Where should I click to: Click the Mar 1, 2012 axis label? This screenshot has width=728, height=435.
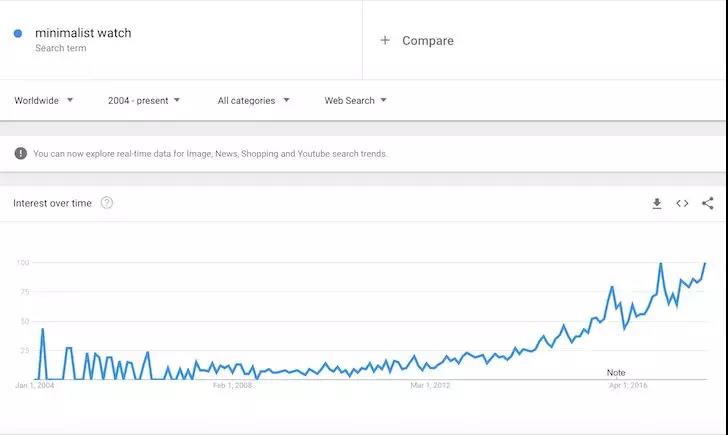pyautogui.click(x=431, y=385)
